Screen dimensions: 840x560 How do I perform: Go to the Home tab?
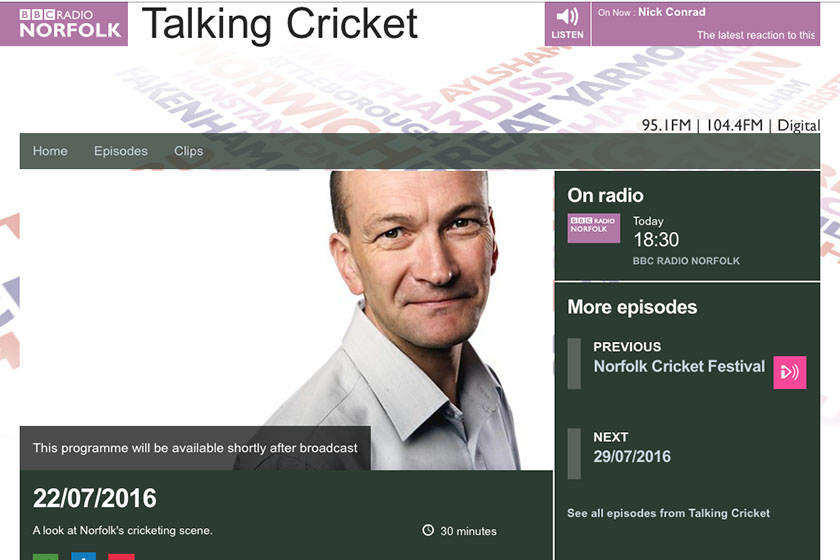50,151
